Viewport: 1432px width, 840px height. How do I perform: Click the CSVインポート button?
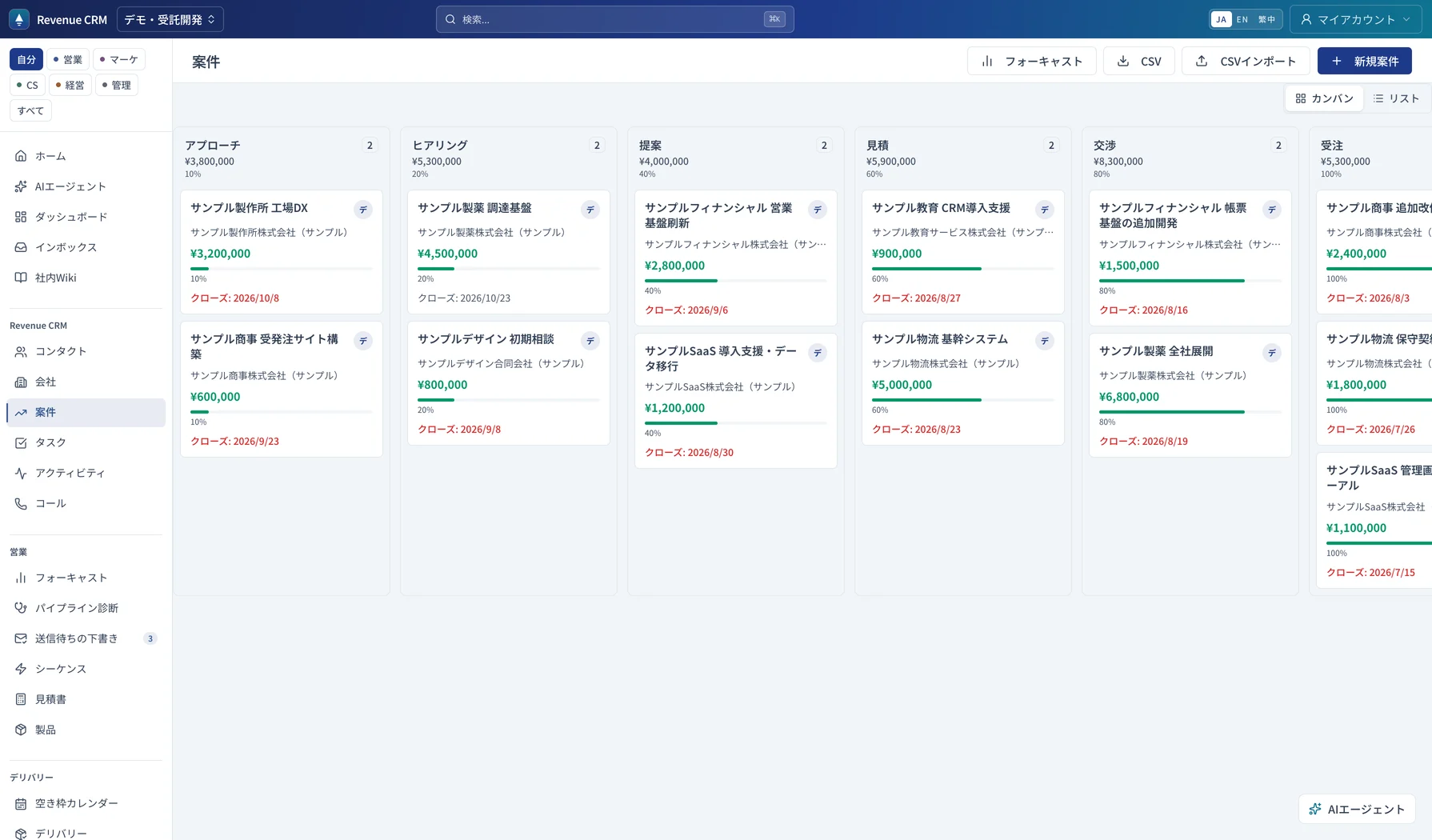(1246, 61)
